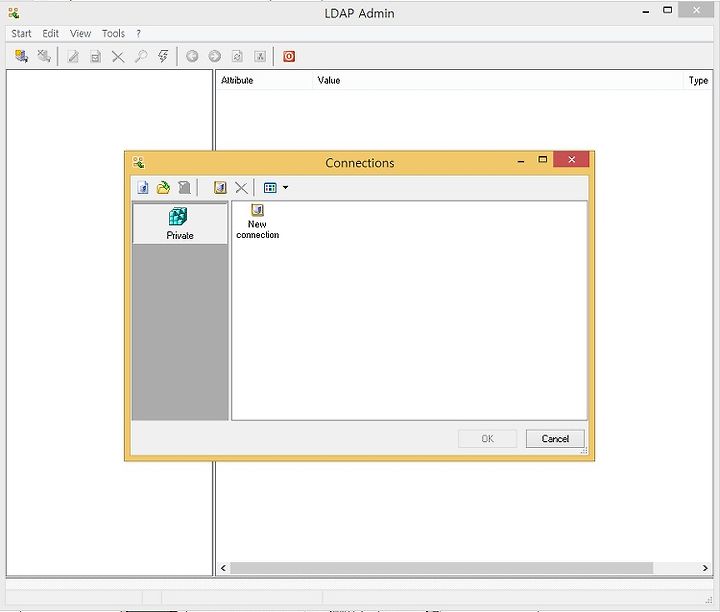Click the Disconnect toolbar icon in LDAP Admin
Screen dimensions: 720x612
click(x=44, y=56)
